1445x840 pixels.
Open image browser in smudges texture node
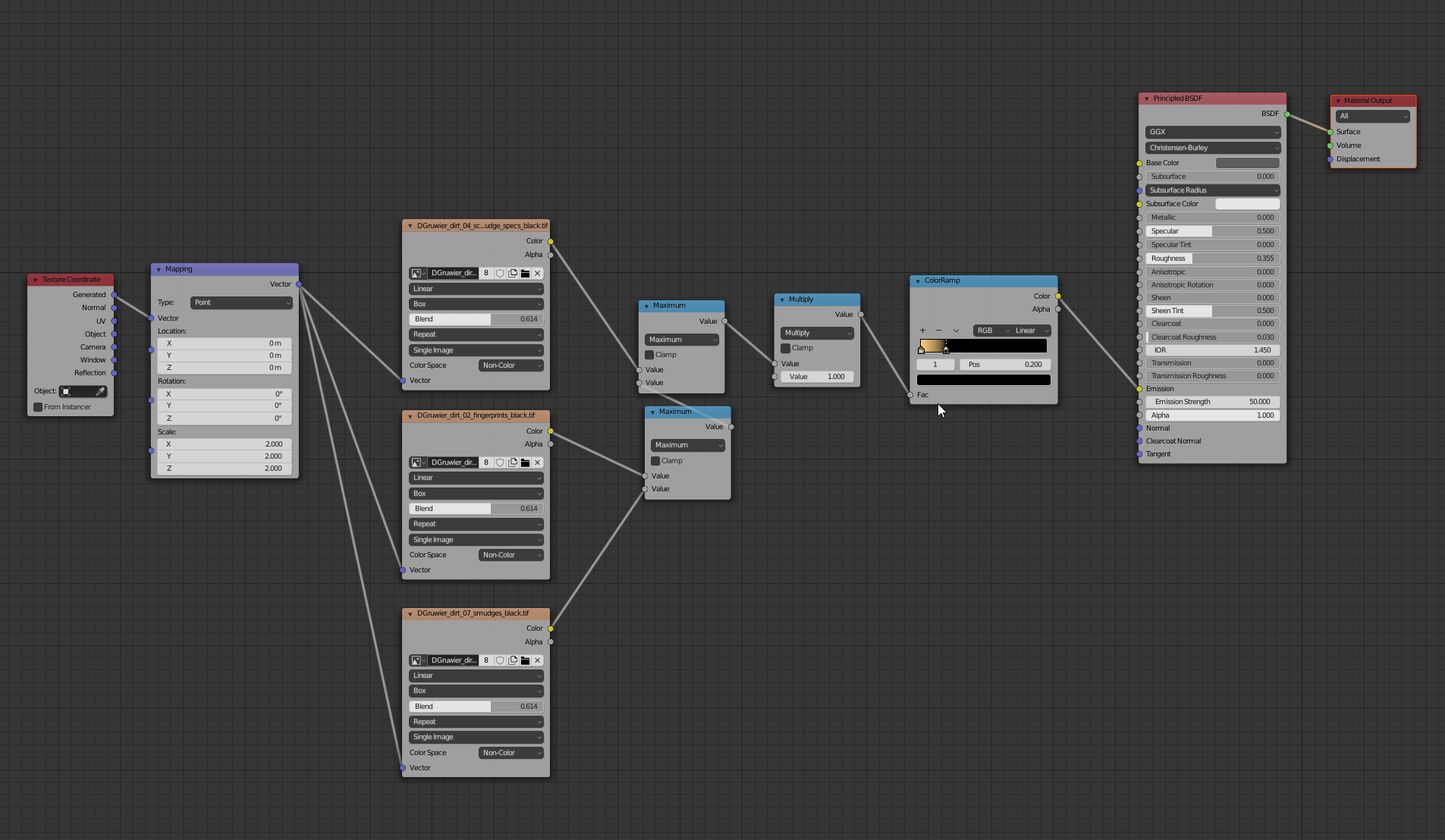tap(418, 660)
